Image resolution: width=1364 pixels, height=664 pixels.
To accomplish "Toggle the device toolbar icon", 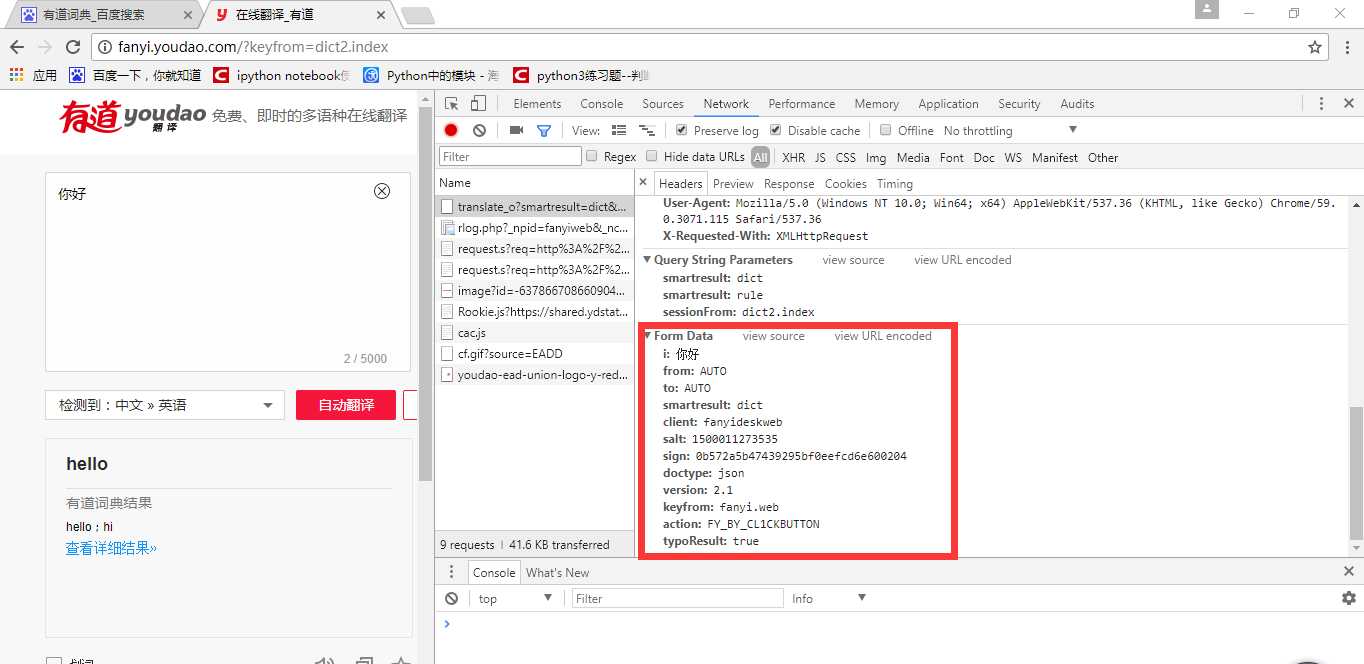I will 478,104.
